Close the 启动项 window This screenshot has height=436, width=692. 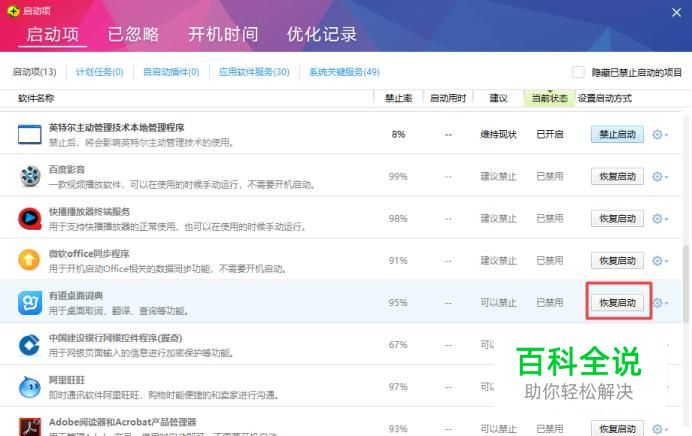click(676, 12)
